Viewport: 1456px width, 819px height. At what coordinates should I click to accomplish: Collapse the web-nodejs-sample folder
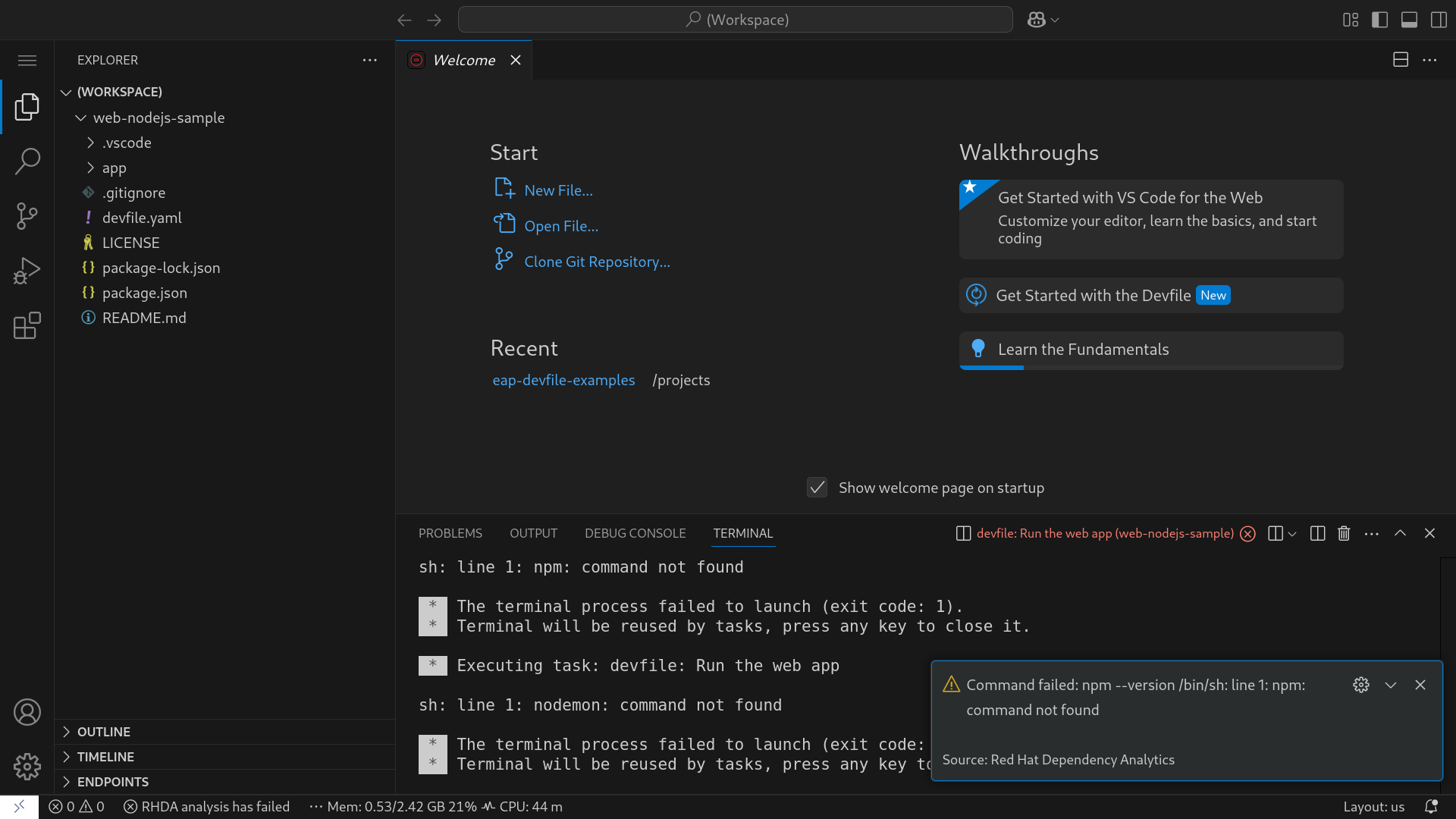(x=158, y=118)
